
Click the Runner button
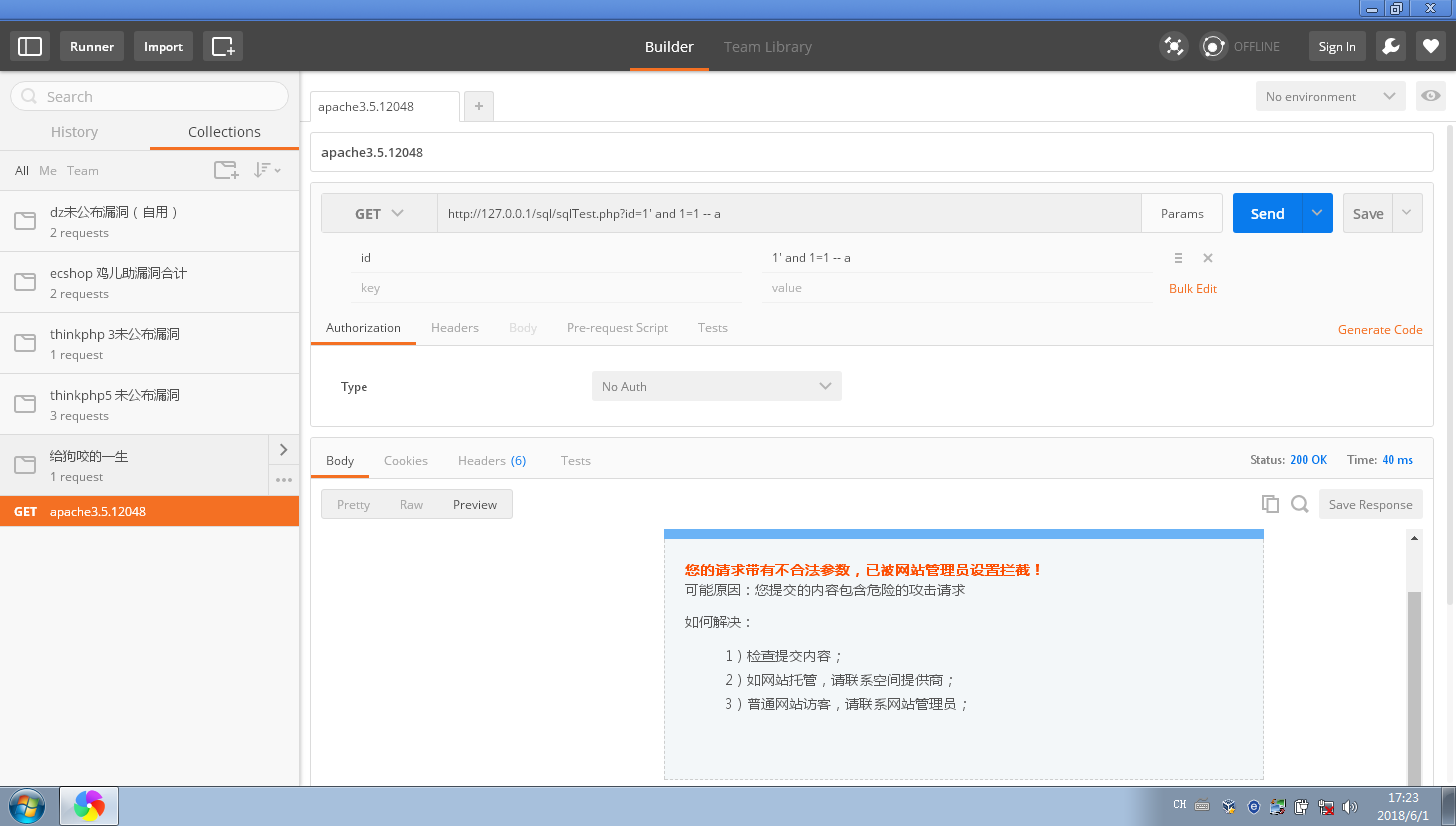[x=92, y=46]
